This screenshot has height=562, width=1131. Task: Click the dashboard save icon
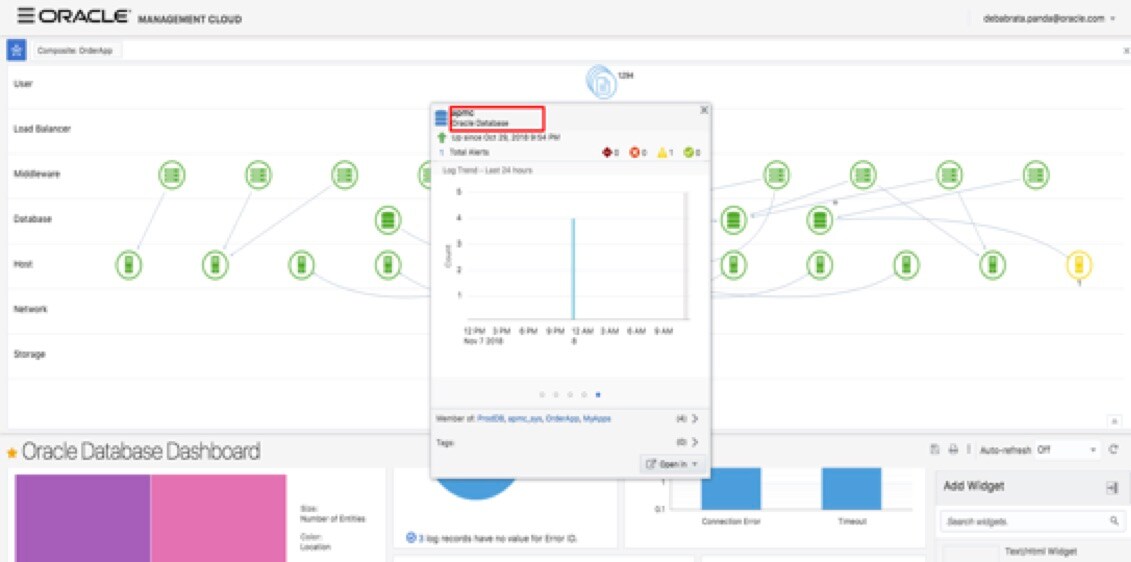click(935, 449)
